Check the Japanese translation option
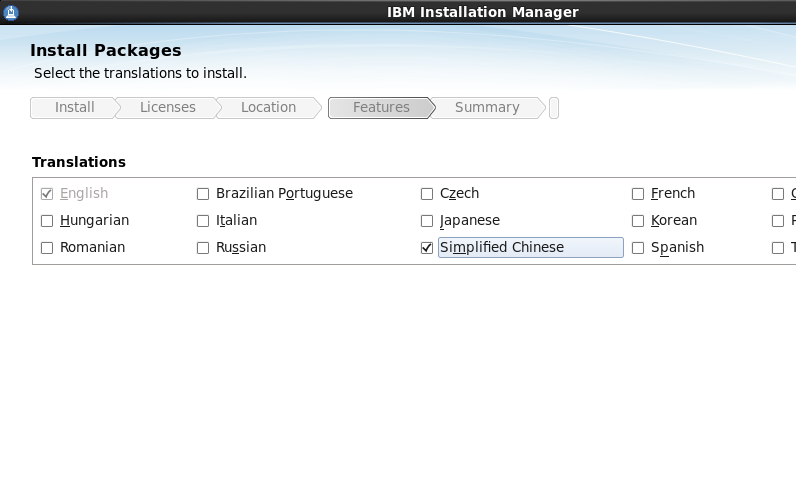The image size is (796, 481). coord(427,220)
